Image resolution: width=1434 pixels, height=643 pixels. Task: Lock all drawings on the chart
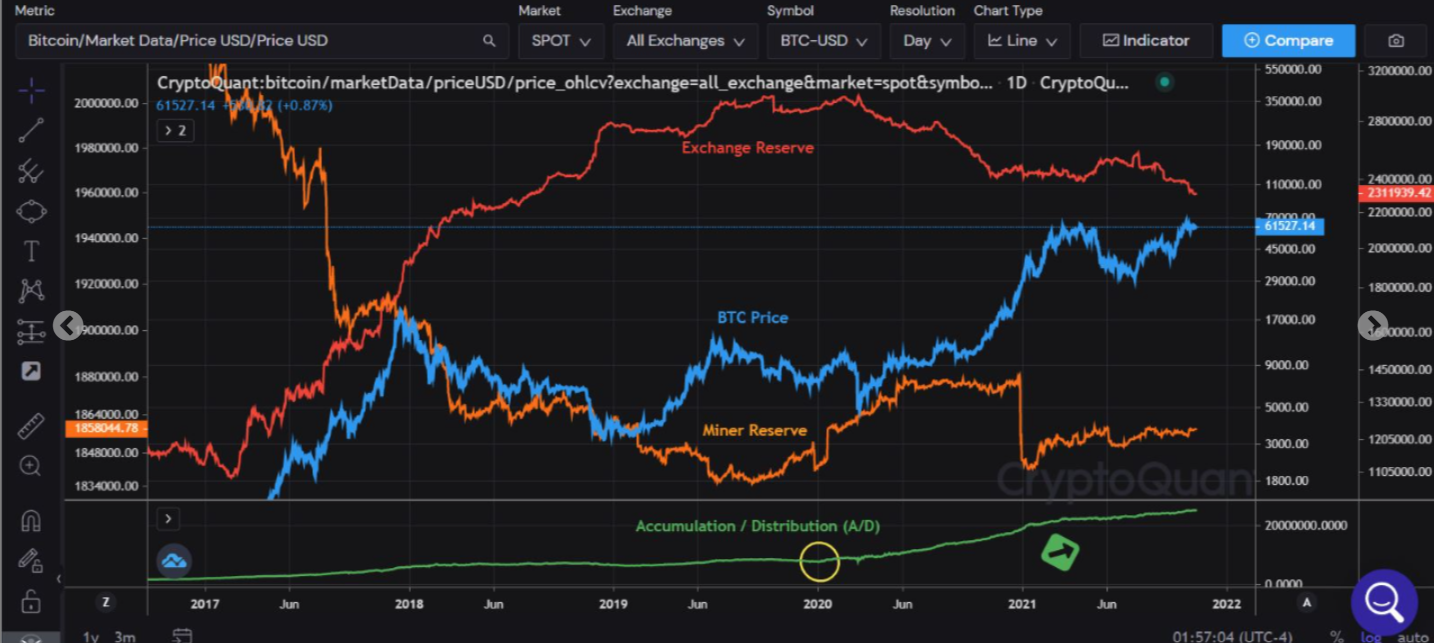click(x=31, y=601)
